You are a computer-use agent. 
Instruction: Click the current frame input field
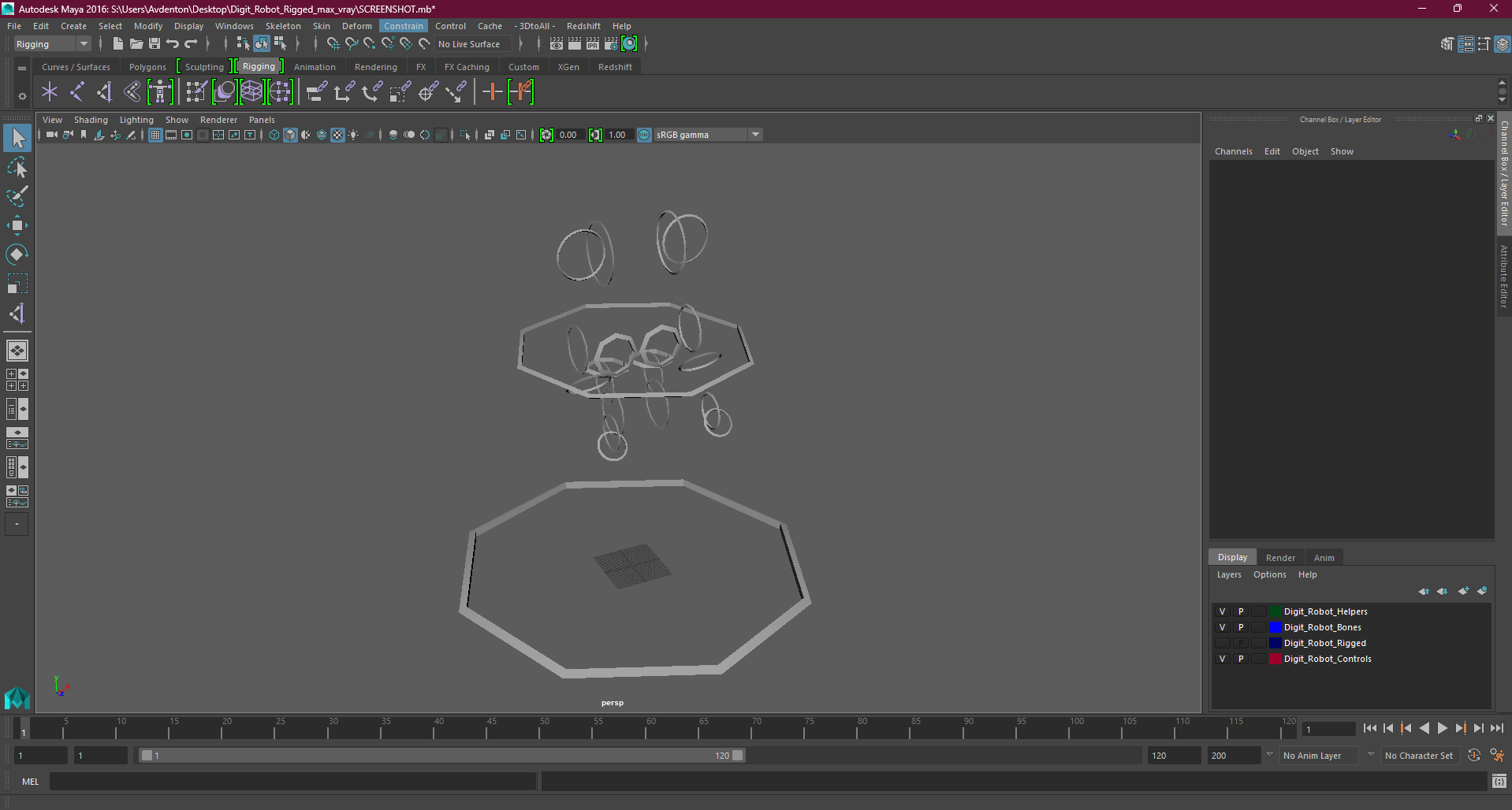pos(1328,729)
